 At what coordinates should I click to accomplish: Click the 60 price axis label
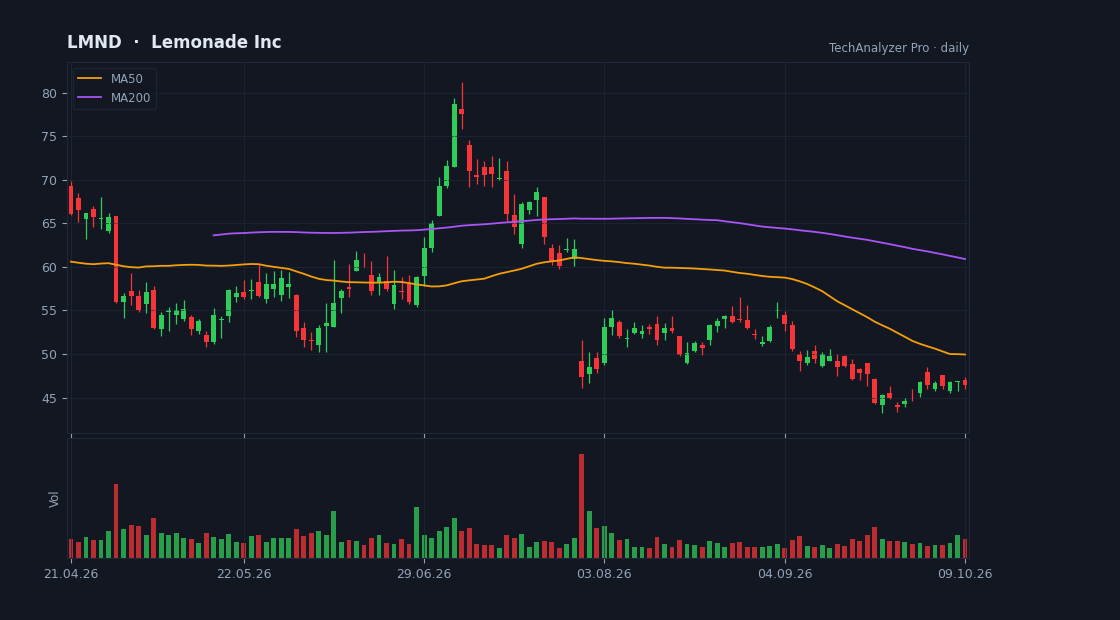click(50, 267)
